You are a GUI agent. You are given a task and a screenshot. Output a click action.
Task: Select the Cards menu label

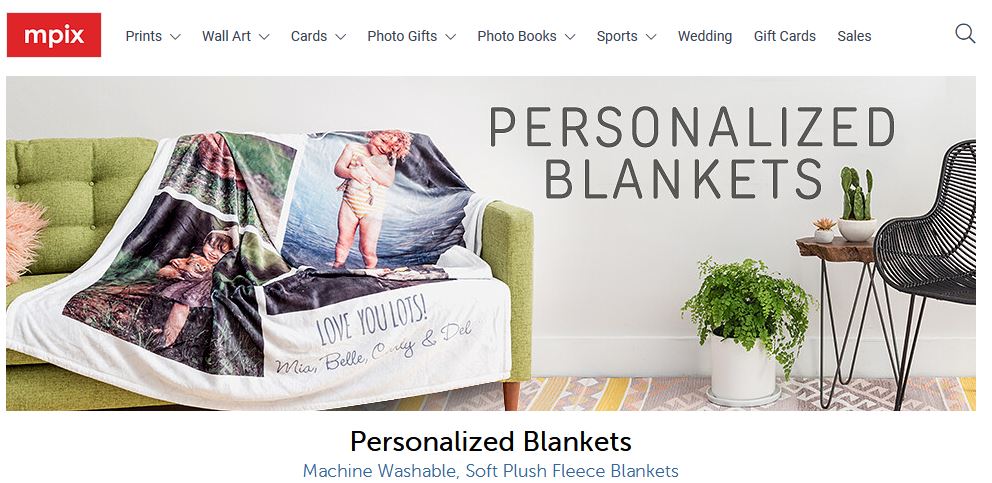309,36
